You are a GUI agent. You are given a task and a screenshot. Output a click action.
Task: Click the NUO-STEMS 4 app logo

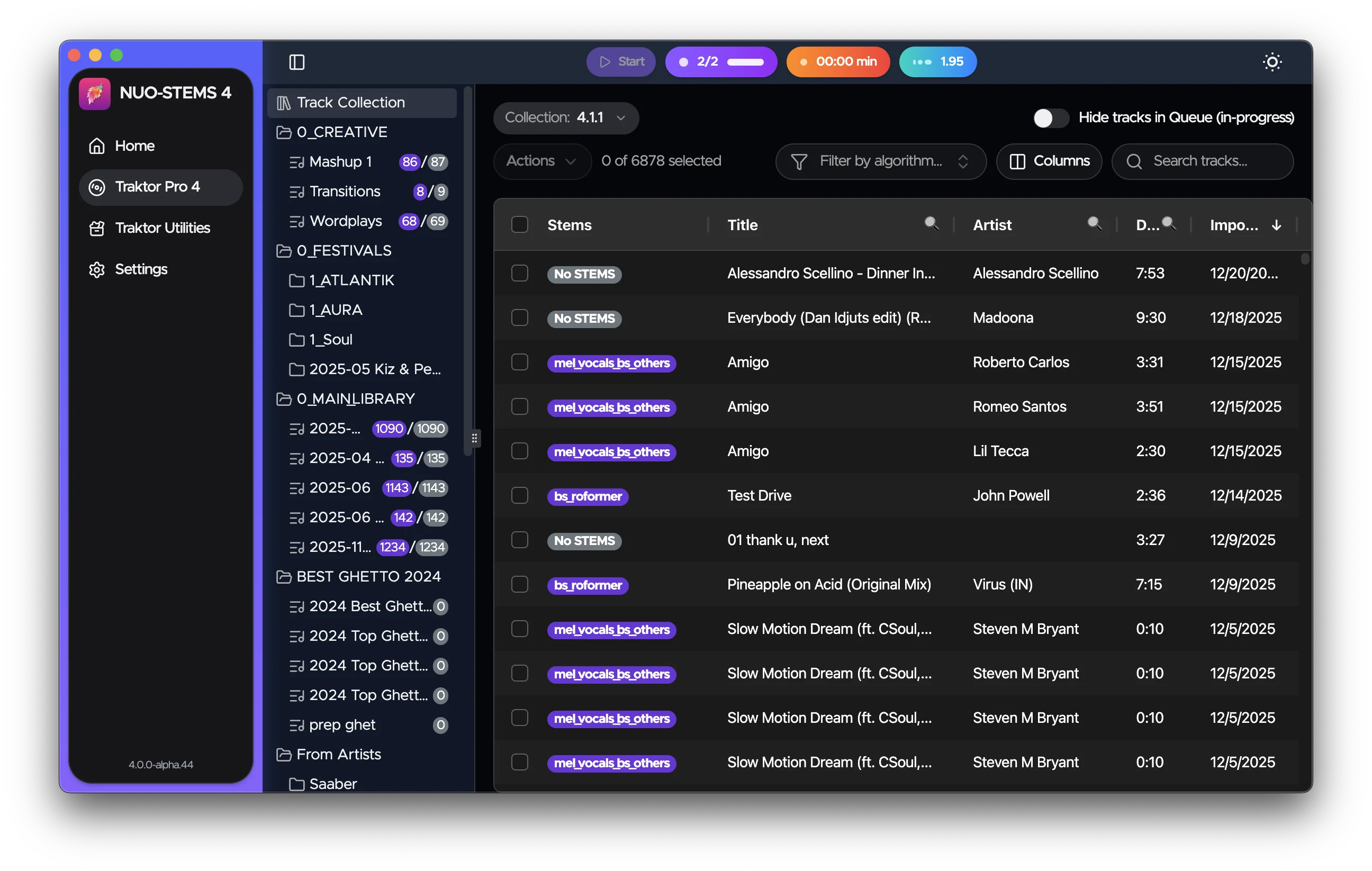[x=95, y=93]
